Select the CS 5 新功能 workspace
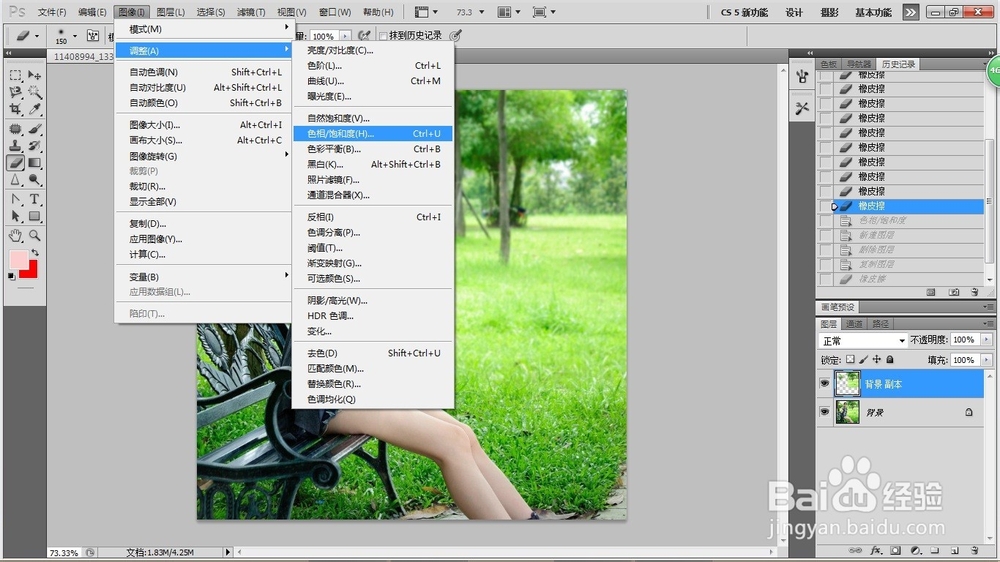 point(744,12)
